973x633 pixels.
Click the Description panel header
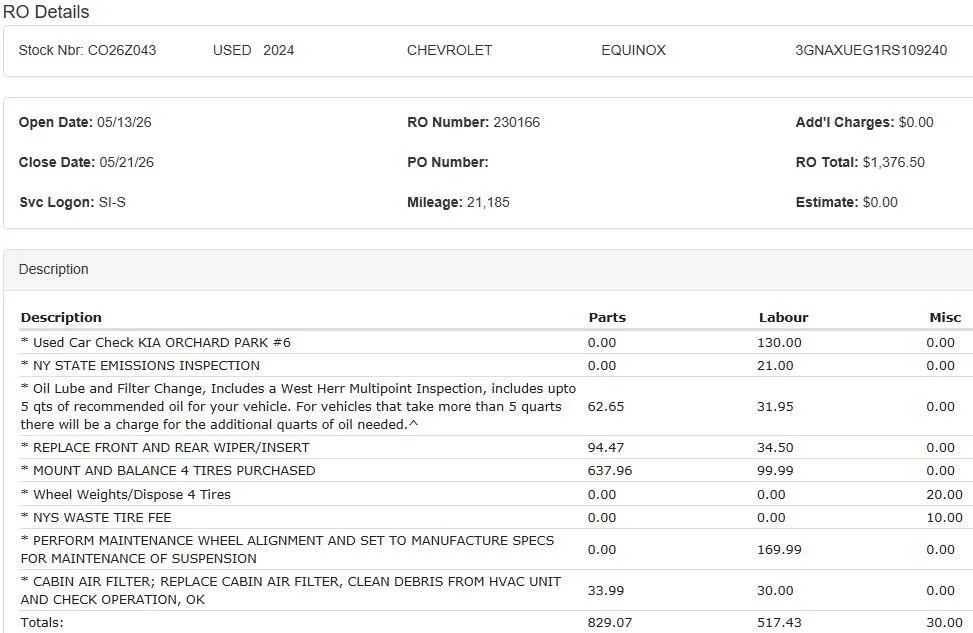point(488,269)
